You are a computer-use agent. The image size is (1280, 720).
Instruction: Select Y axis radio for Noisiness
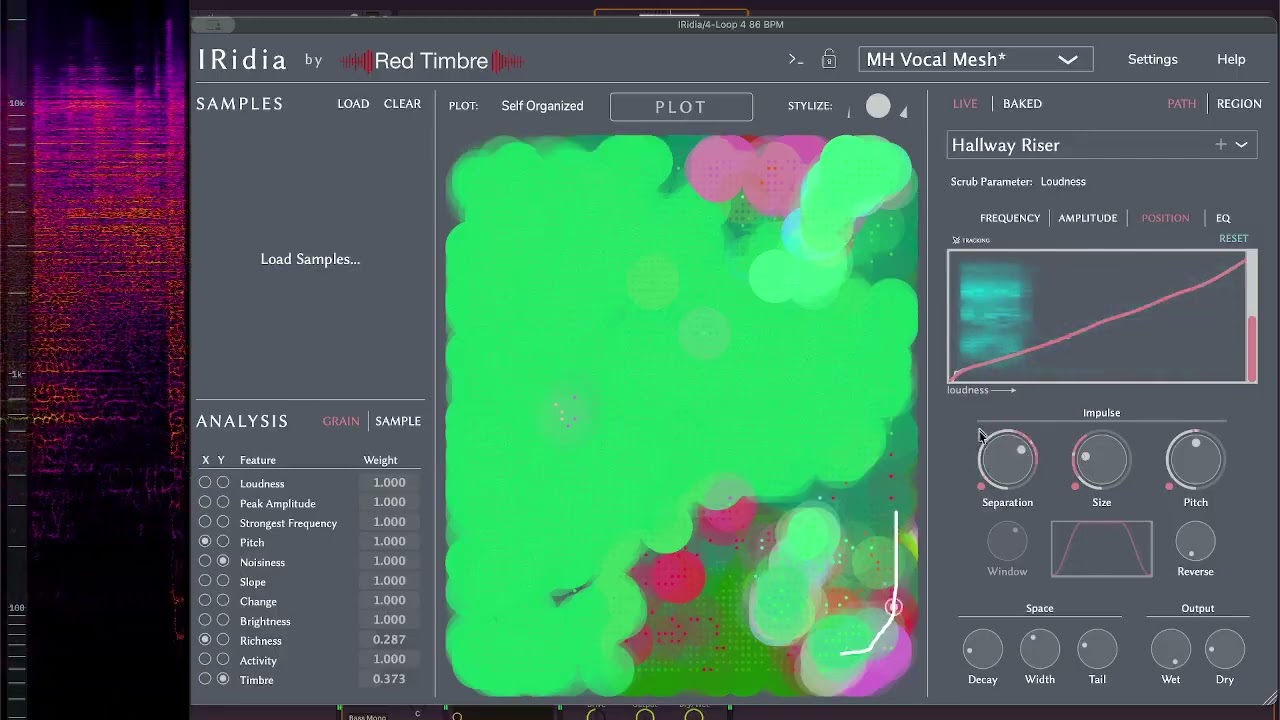coord(223,562)
